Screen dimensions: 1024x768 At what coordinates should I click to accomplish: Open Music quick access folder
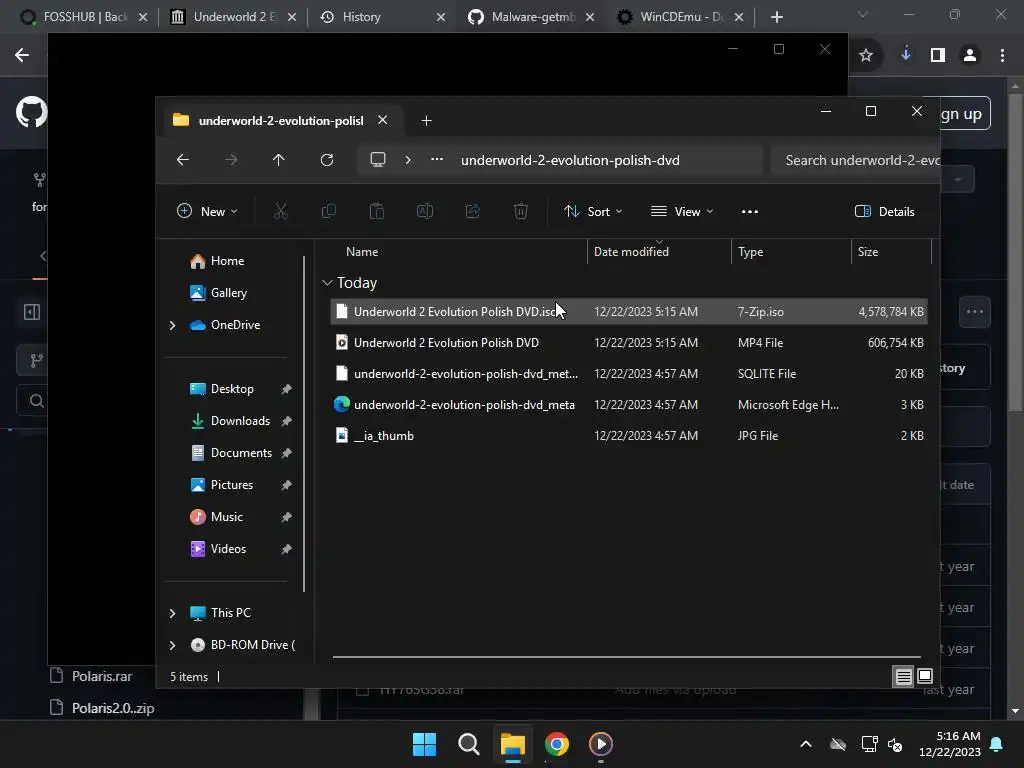(217, 517)
